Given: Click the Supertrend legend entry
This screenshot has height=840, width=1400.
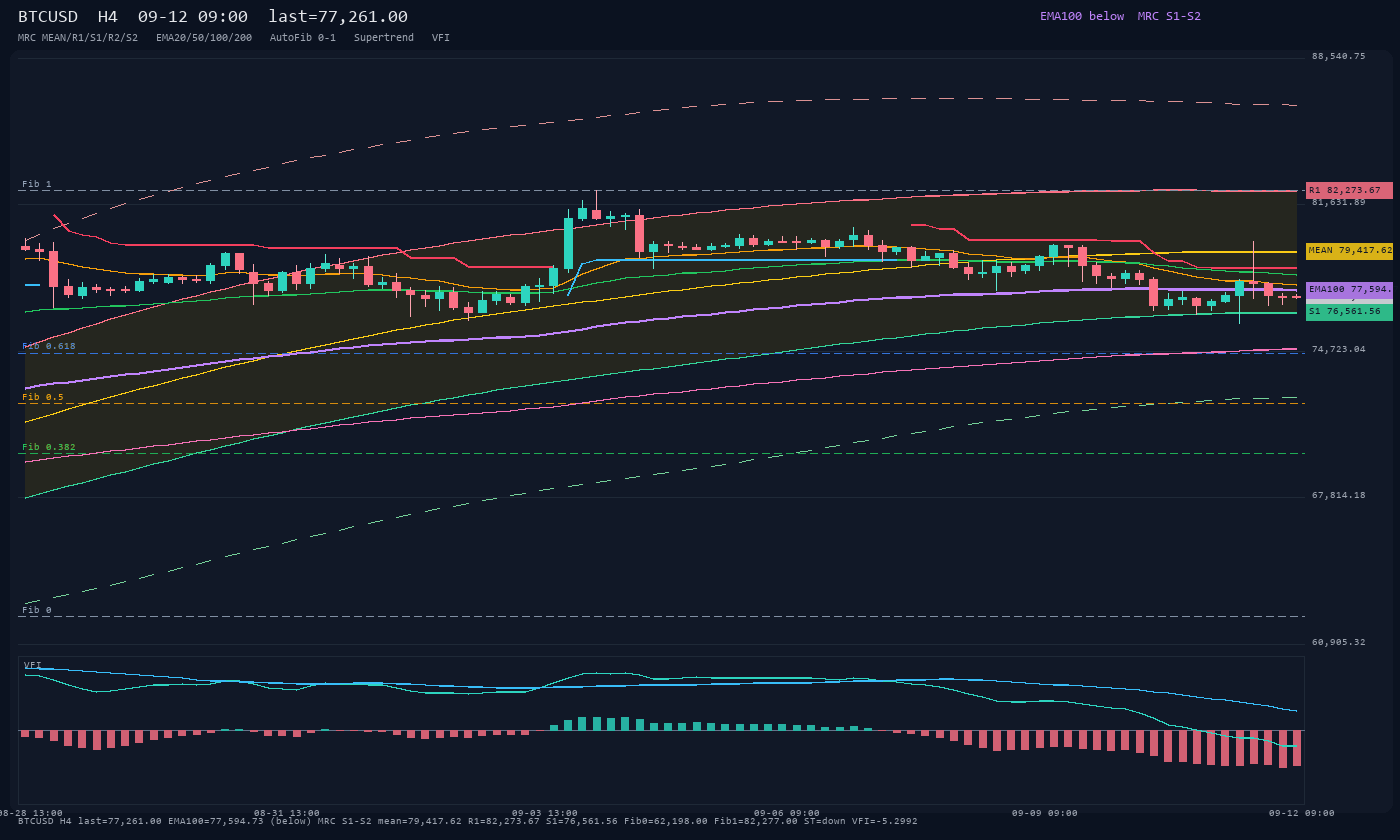Looking at the screenshot, I should pyautogui.click(x=384, y=38).
